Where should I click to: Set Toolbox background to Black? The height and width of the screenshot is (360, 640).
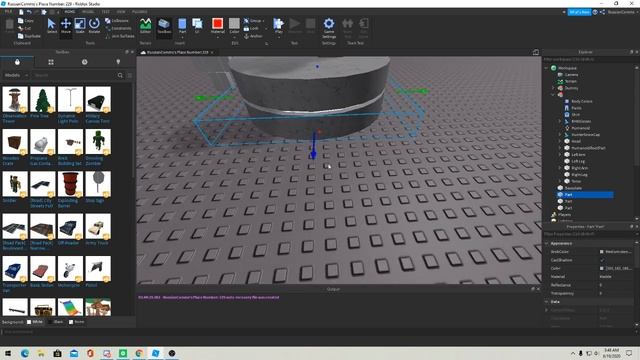coord(56,322)
